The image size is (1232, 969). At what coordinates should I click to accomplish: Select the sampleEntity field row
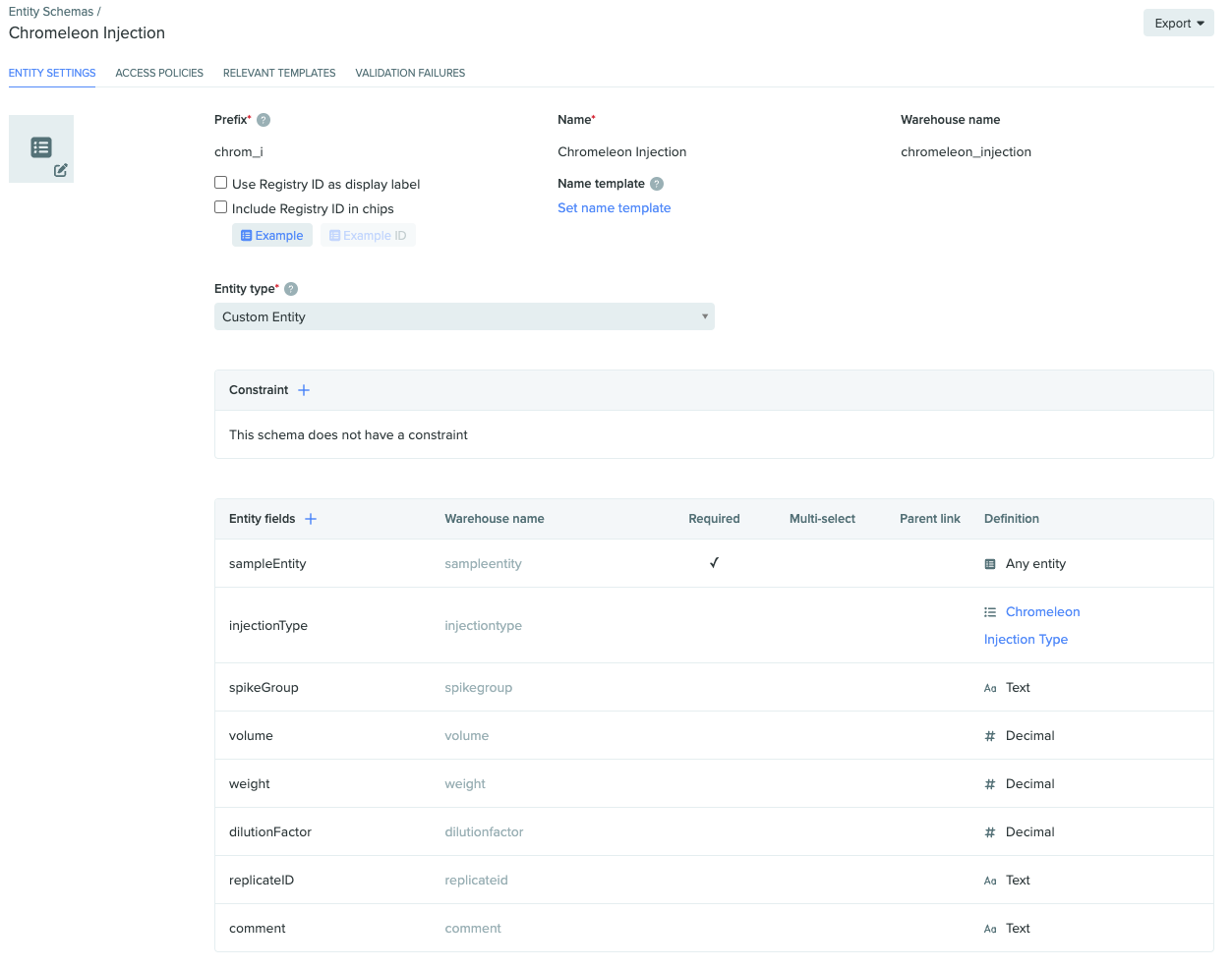coord(714,564)
